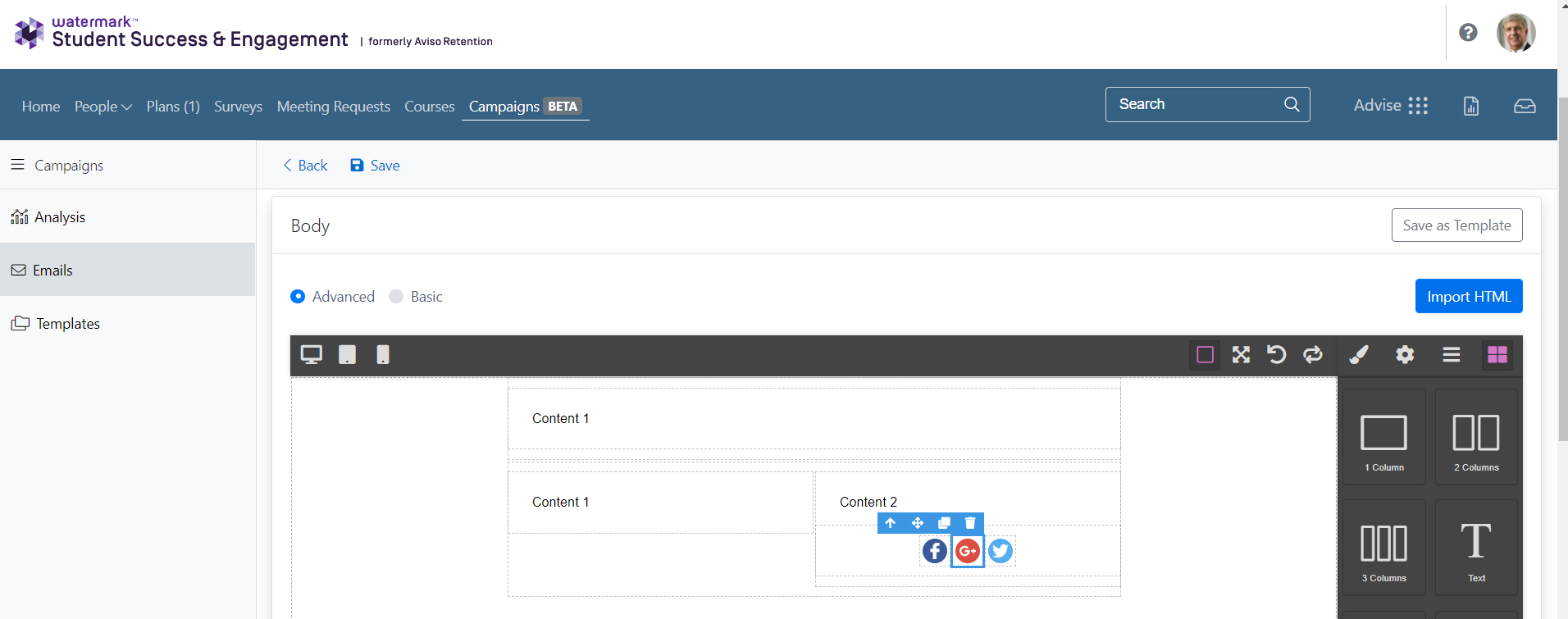Save the email campaign
Viewport: 1568px width, 619px height.
[376, 166]
